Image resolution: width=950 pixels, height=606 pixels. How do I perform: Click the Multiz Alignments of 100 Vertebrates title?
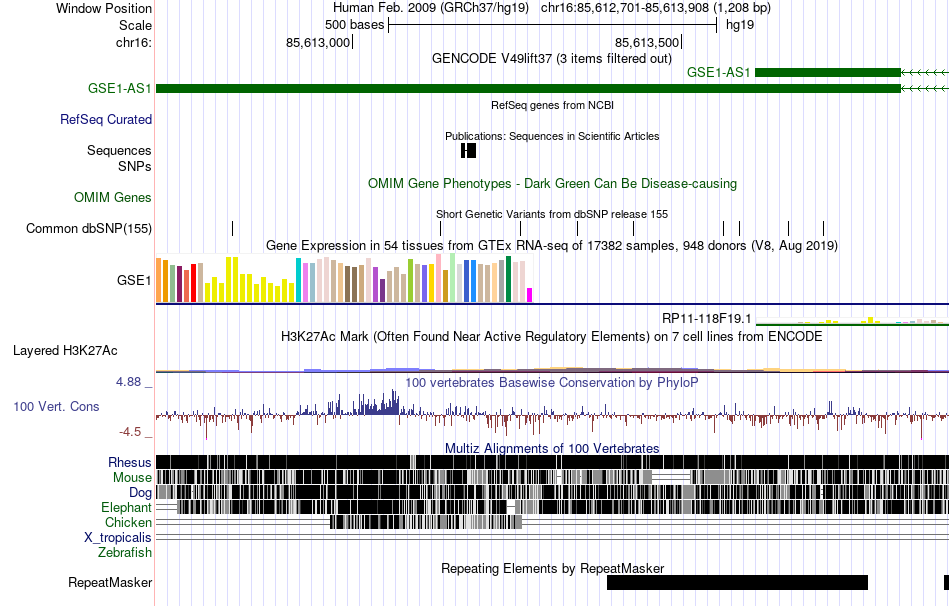552,448
